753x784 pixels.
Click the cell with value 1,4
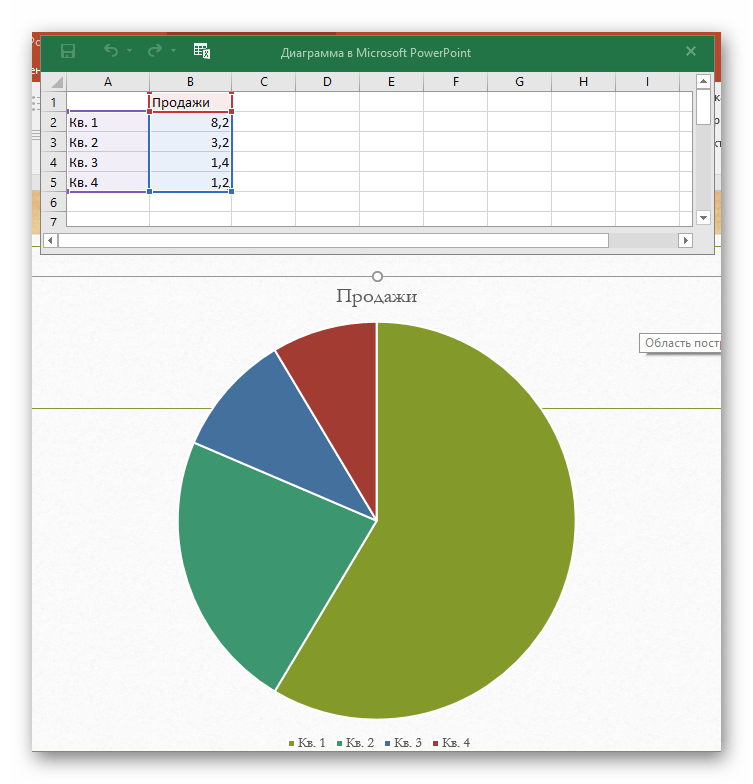click(x=190, y=162)
